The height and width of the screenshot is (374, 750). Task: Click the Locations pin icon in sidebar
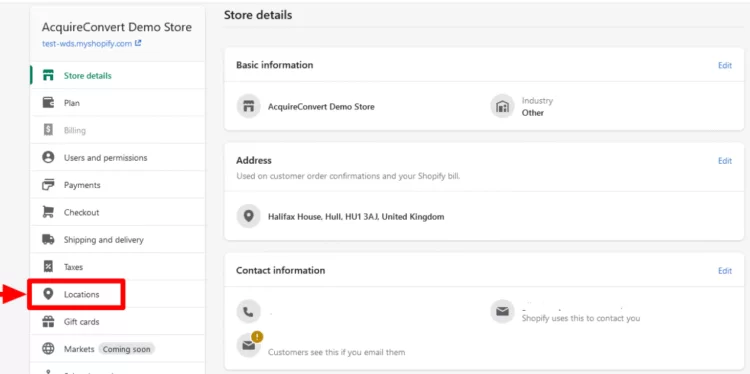[48, 294]
